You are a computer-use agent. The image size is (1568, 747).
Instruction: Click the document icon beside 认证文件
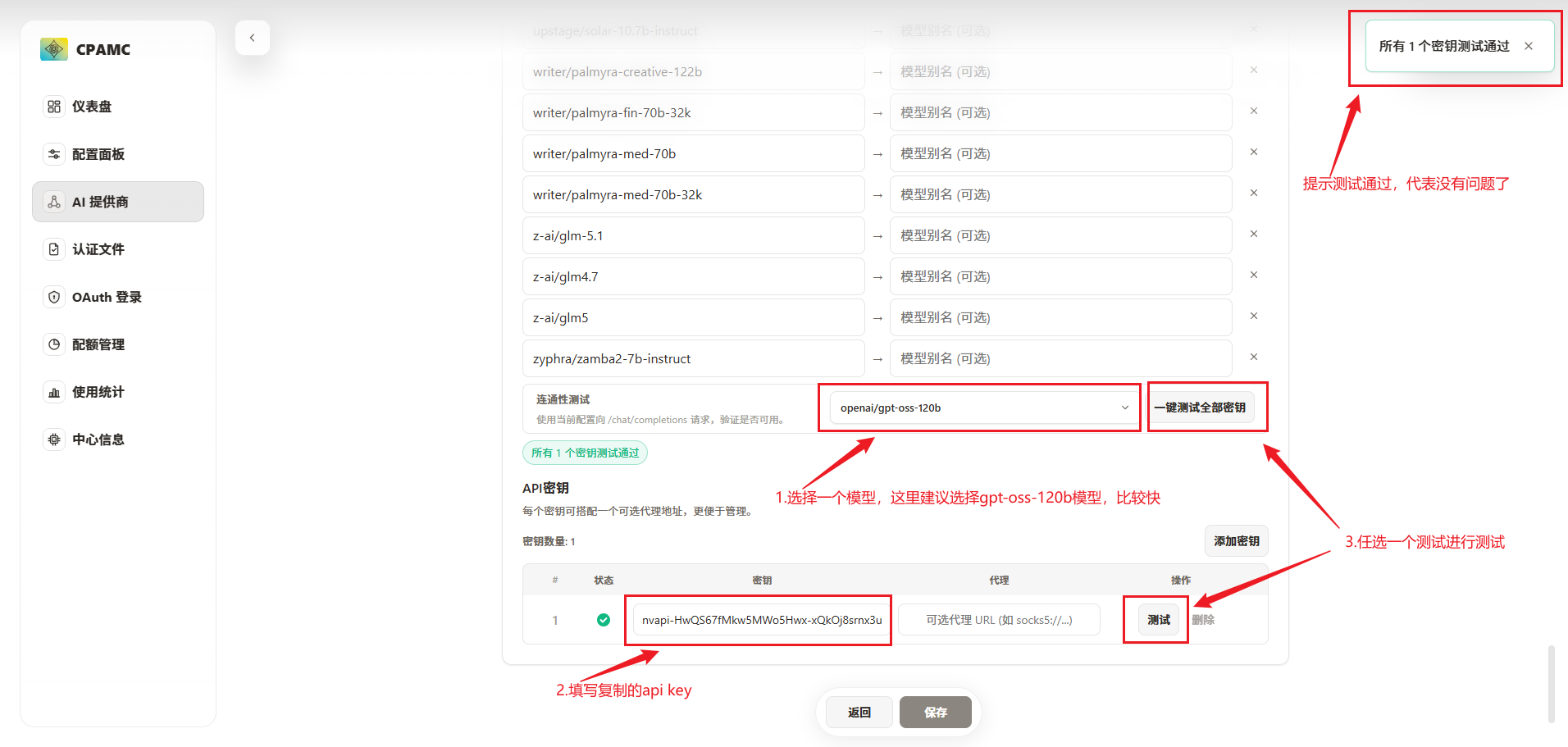(54, 249)
